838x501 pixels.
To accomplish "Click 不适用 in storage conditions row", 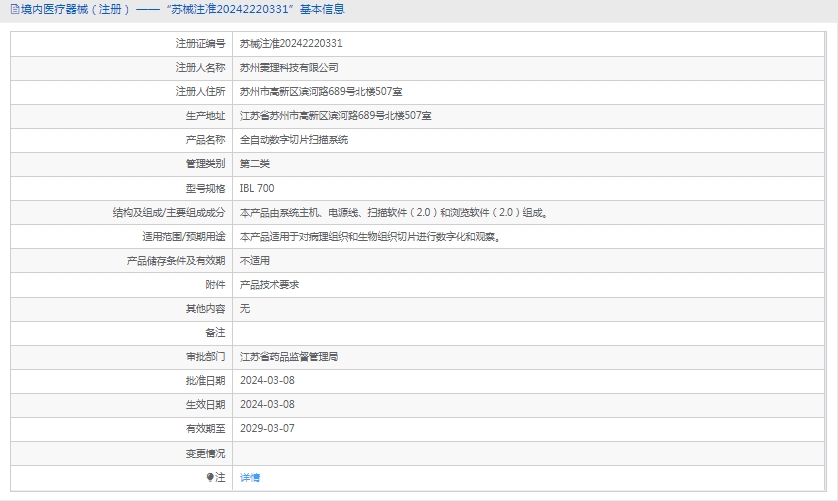I will click(x=255, y=260).
